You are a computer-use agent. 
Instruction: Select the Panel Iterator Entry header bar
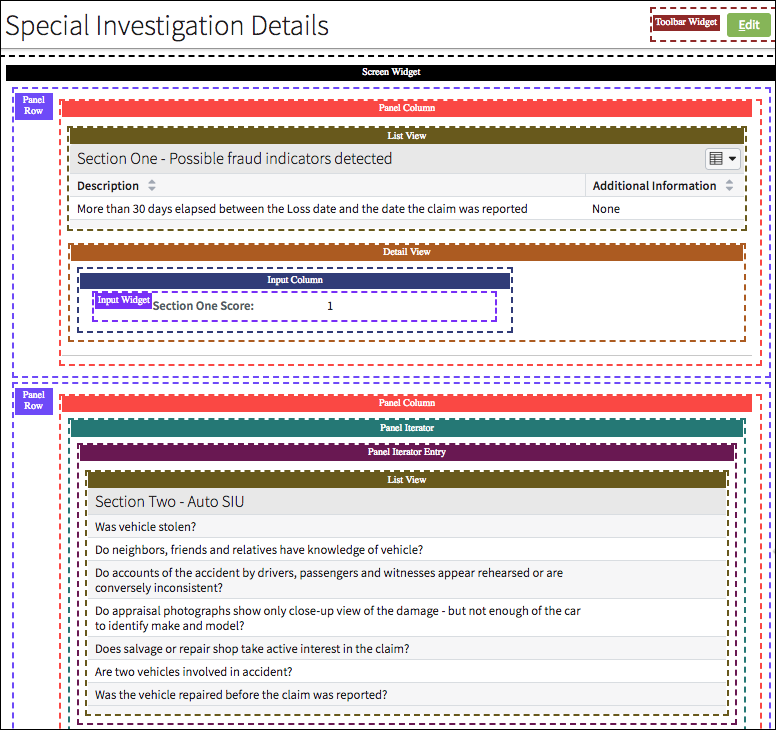(406, 452)
